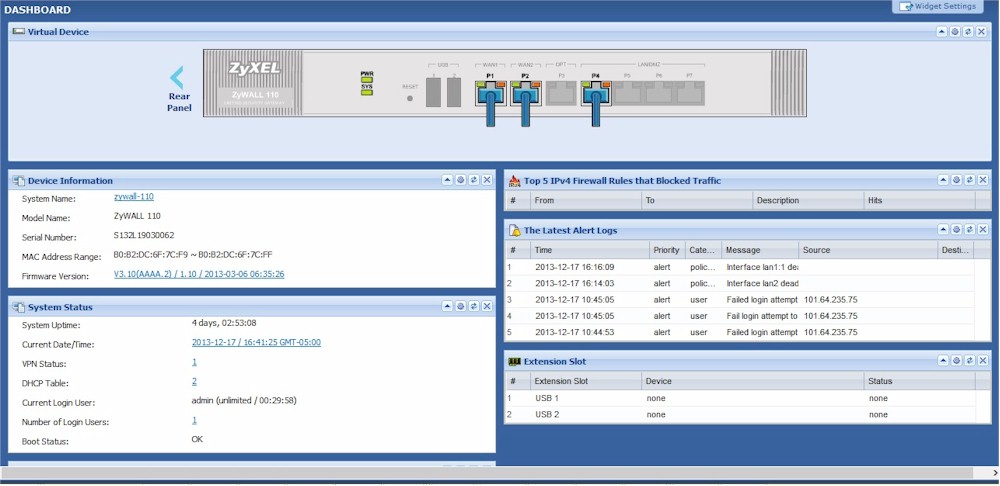Close the Extension Slot panel

983,361
